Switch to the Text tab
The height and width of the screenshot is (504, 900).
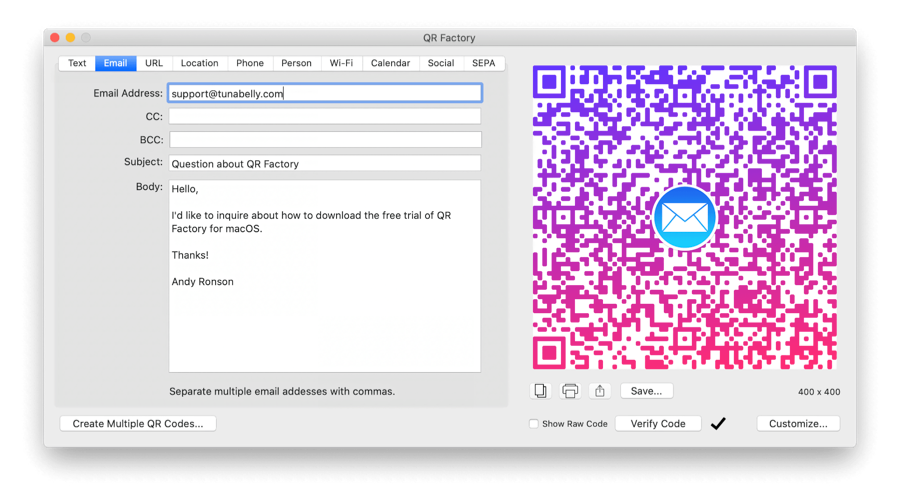[77, 63]
